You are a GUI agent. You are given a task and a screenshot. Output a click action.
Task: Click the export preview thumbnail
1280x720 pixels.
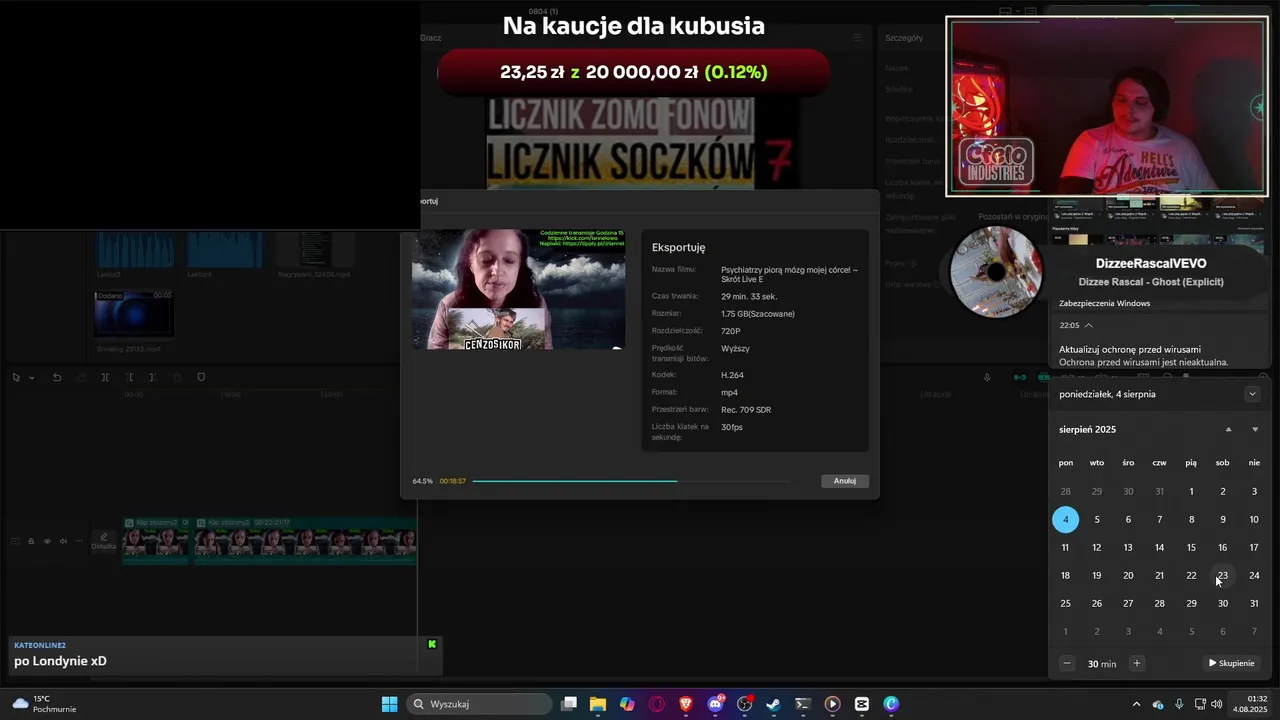coord(519,289)
